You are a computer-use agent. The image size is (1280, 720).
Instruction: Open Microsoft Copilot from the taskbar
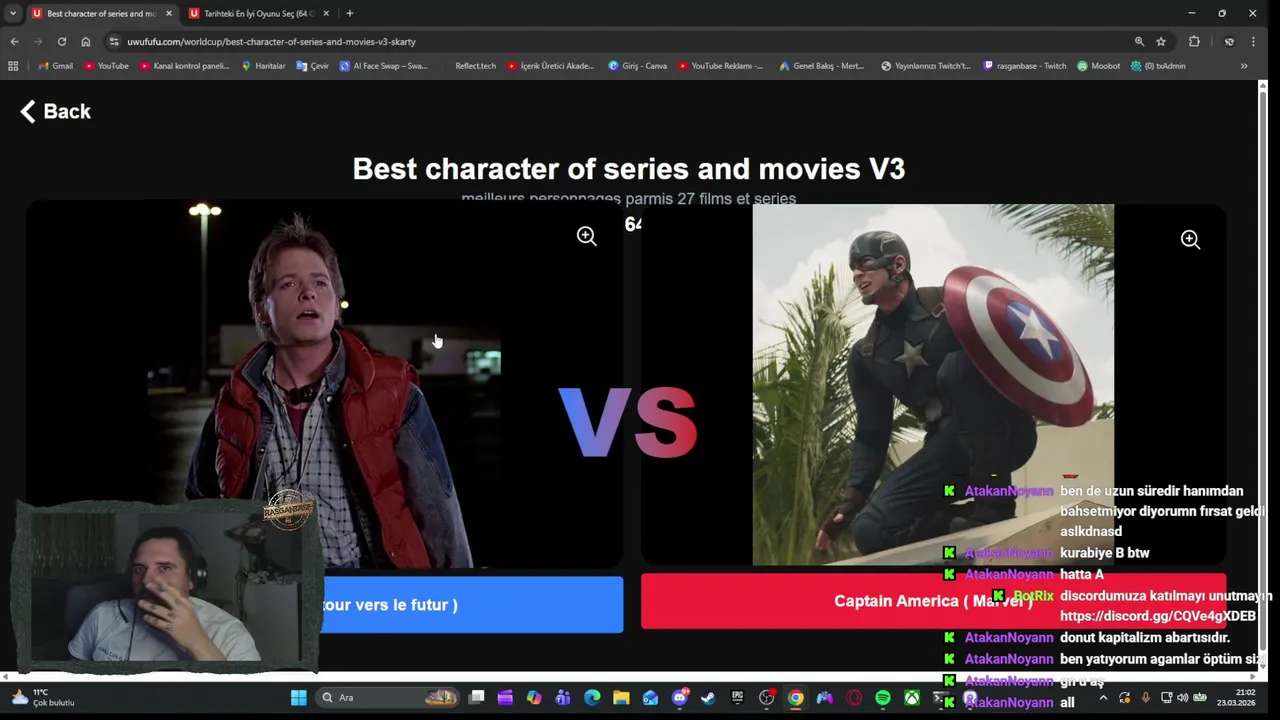[534, 698]
